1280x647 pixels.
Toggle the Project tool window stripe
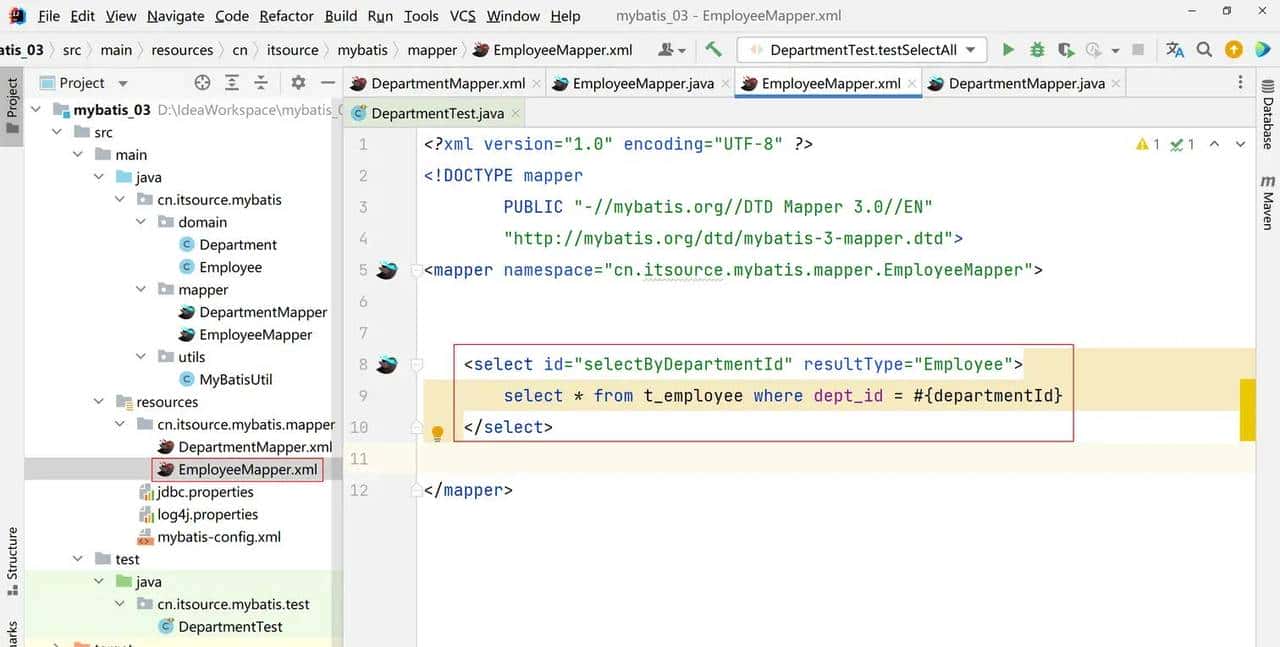[12, 100]
